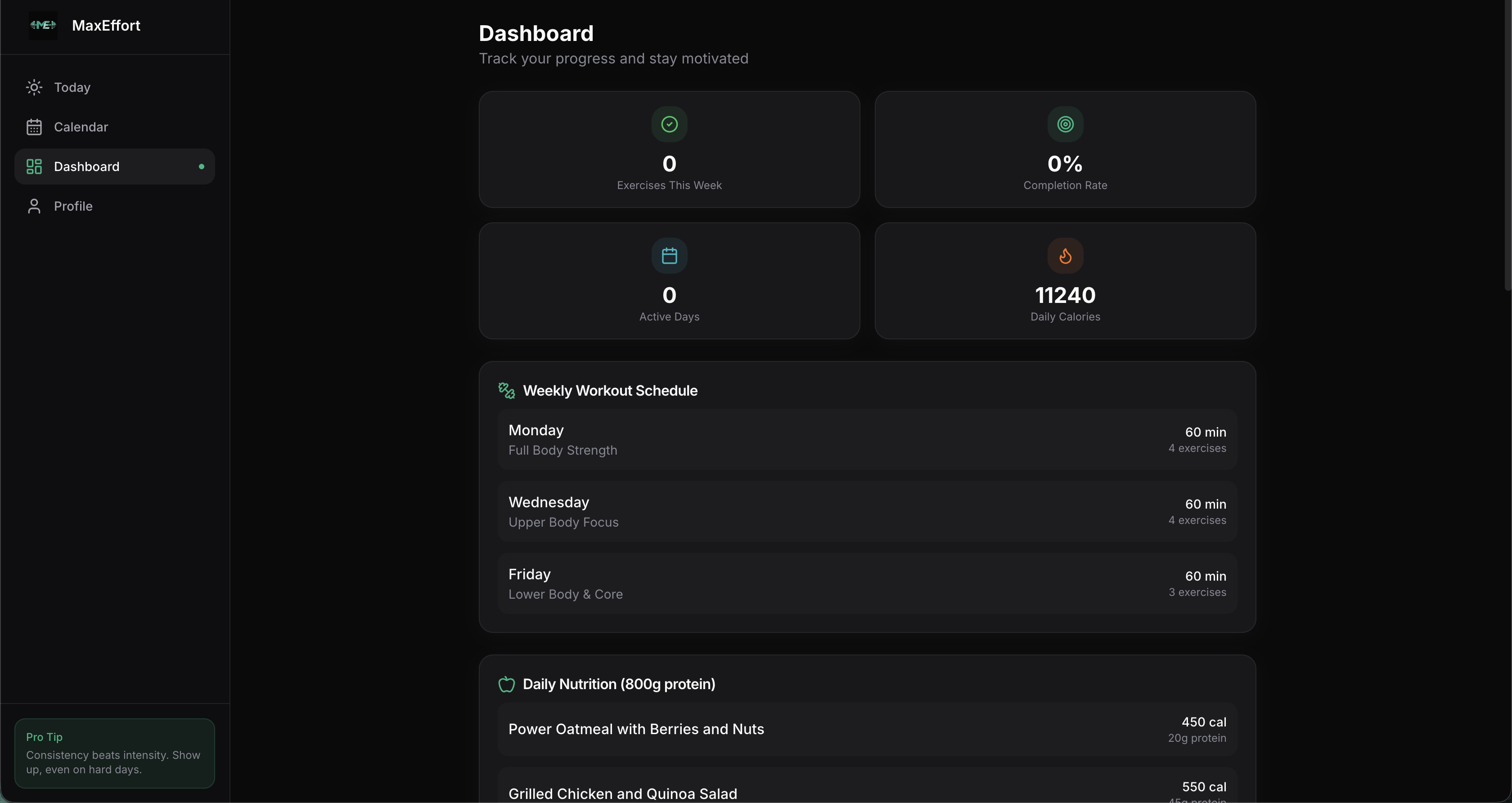
Task: Select the Calendar icon in the sidebar
Action: click(x=34, y=127)
